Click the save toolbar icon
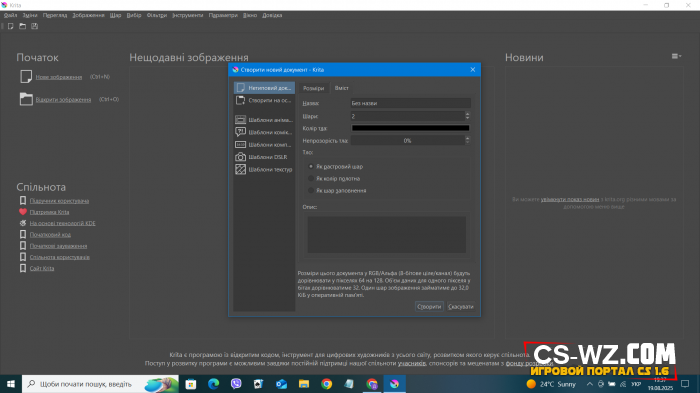This screenshot has height=393, width=700. pyautogui.click(x=34, y=26)
